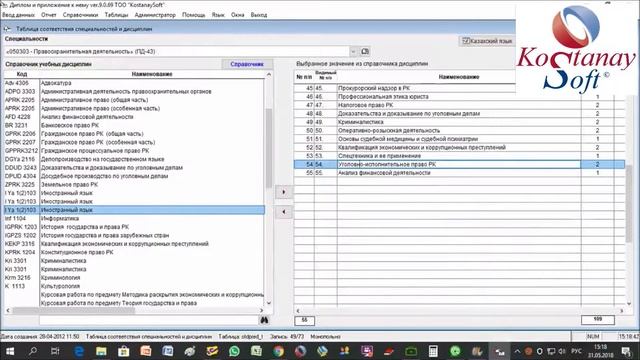
Task: Select Делопроизводство на государственном языке row
Action: tap(134, 159)
